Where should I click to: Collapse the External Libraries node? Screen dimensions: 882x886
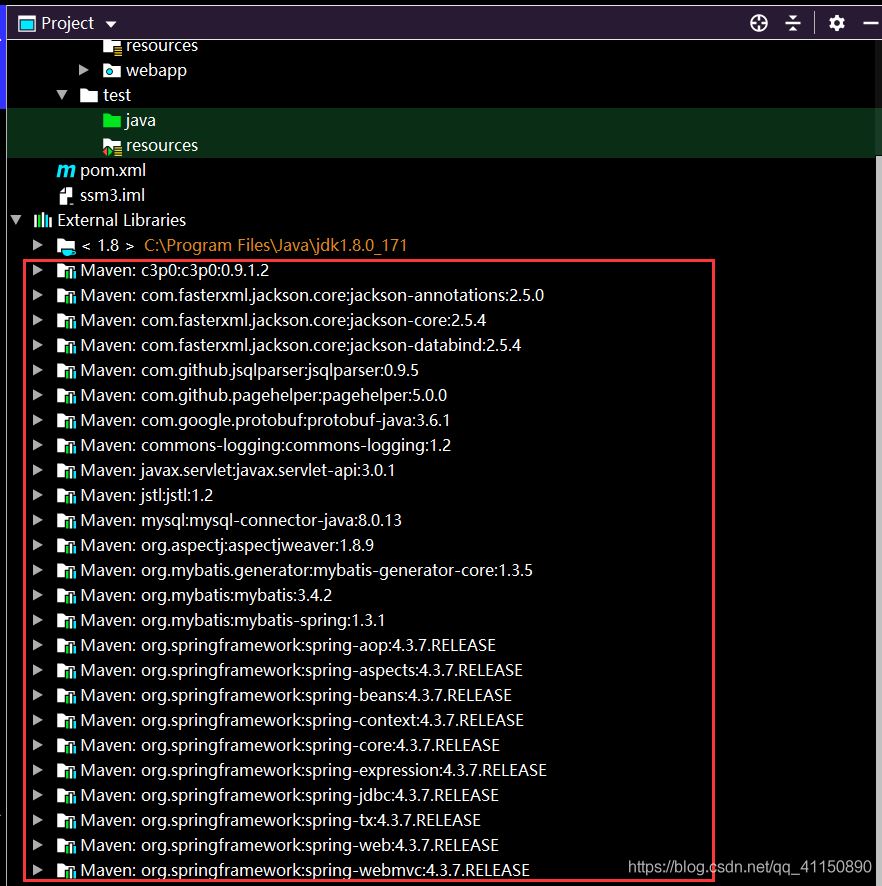point(15,220)
